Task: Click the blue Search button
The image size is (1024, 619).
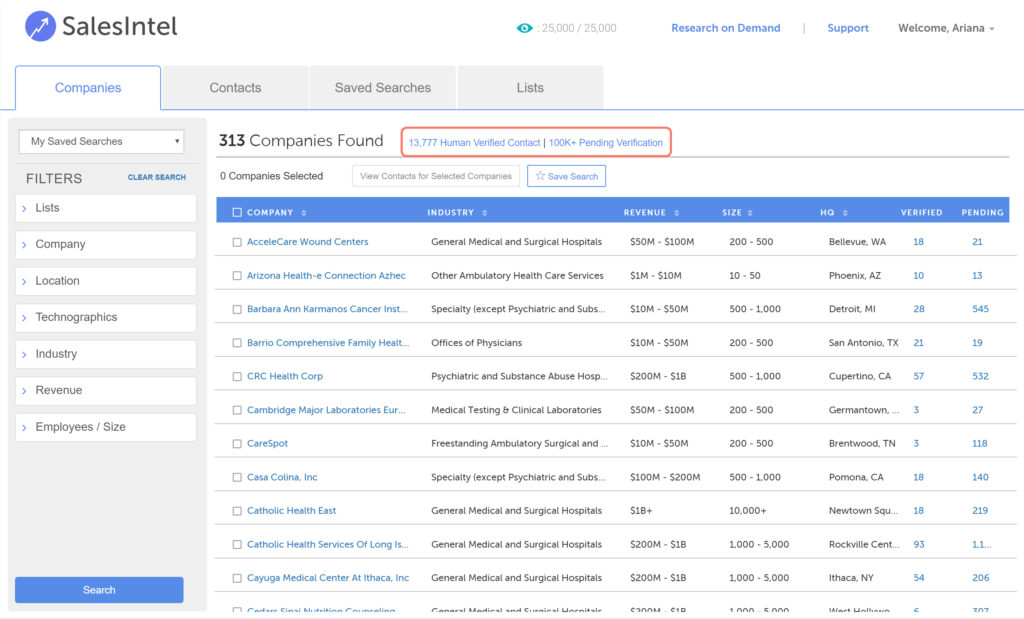Action: tap(99, 590)
